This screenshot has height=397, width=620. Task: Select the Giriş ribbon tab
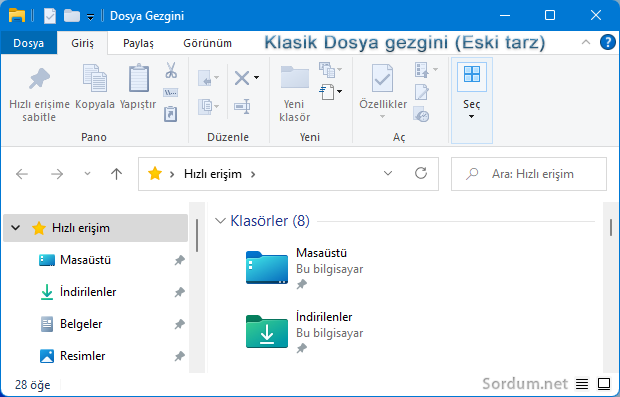click(x=82, y=43)
